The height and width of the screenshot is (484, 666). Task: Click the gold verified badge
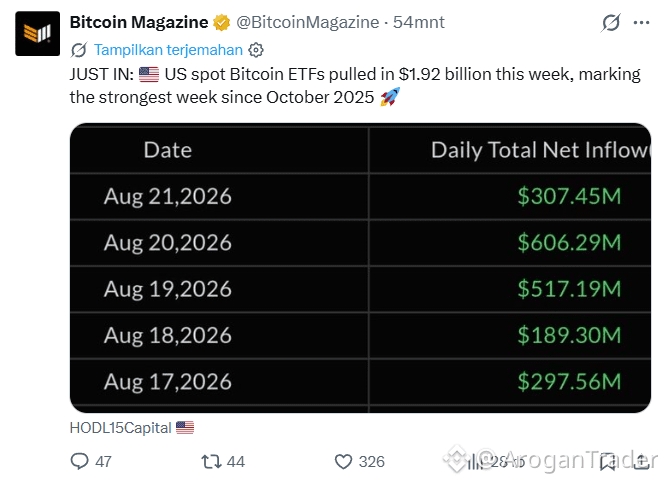[221, 23]
